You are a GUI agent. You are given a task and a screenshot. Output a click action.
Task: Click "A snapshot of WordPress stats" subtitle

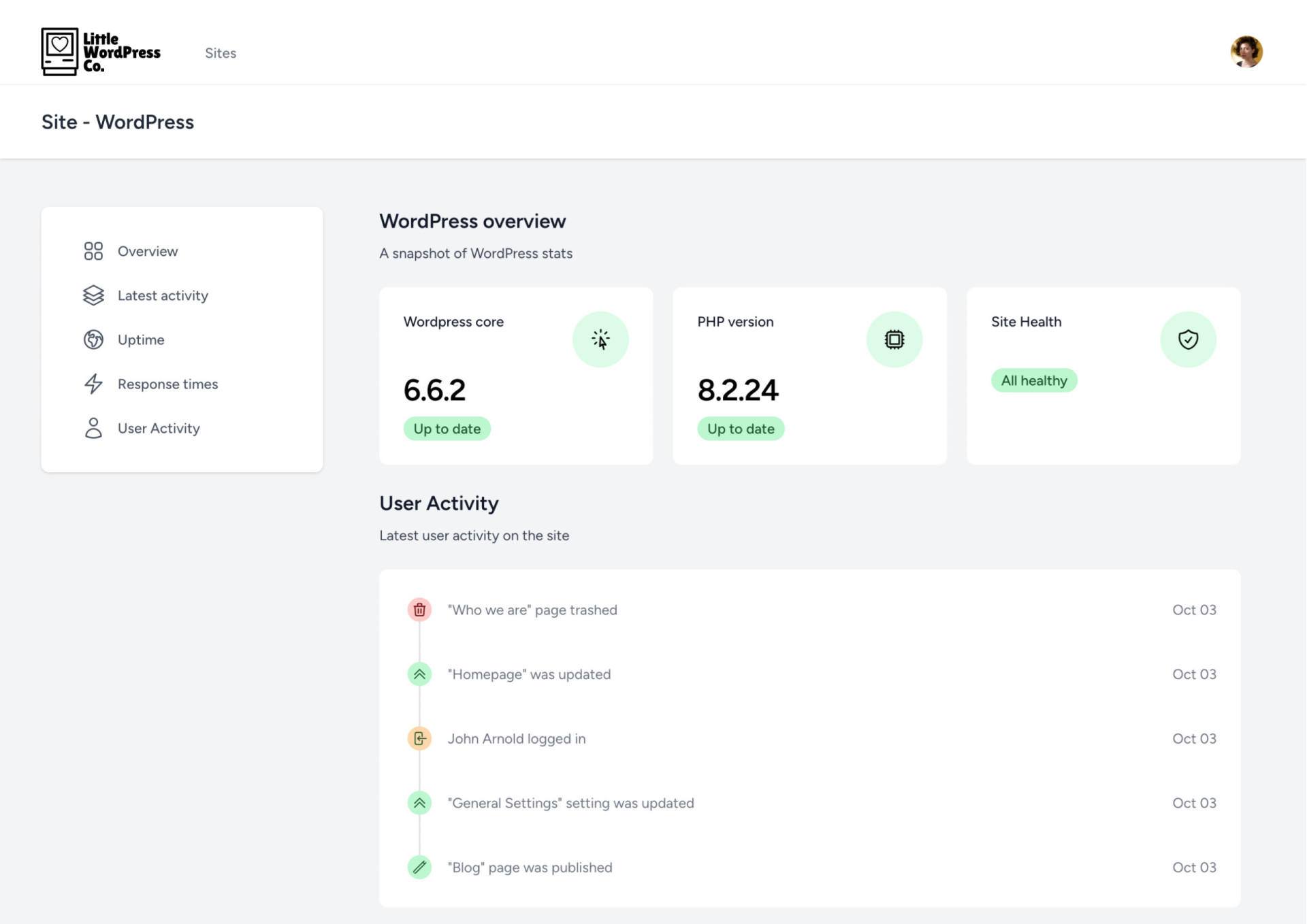476,253
